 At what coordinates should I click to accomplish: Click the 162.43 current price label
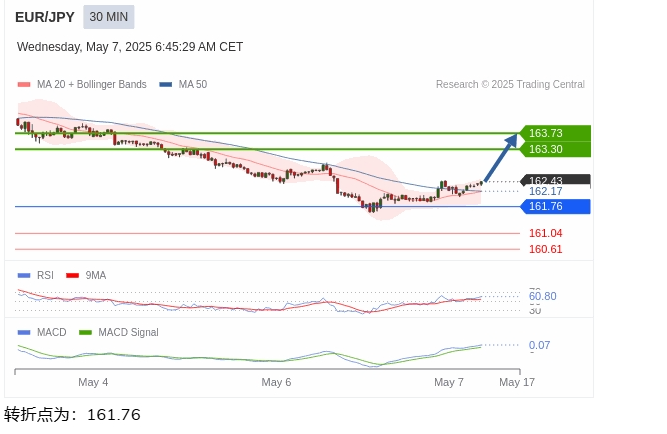pos(556,180)
